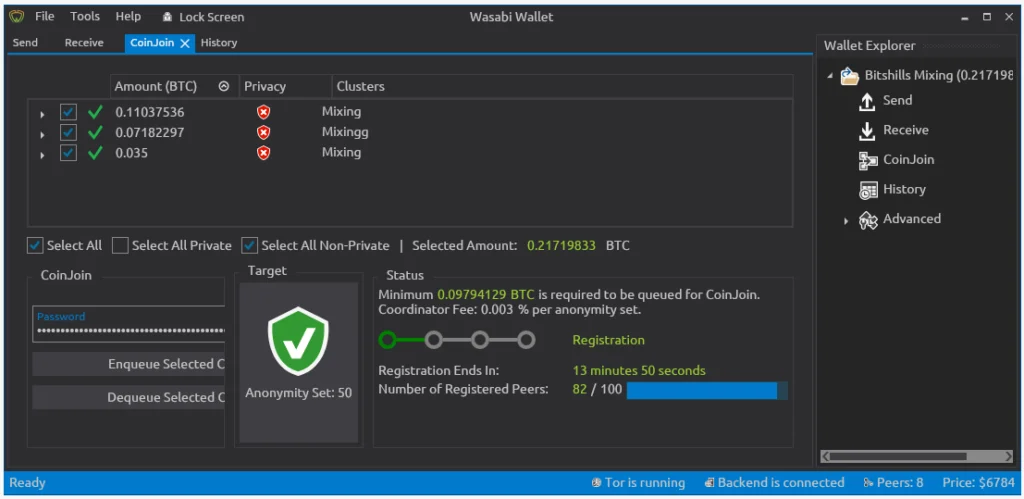Click the scrollbar right arrow in Wallet Explorer

coord(1008,456)
